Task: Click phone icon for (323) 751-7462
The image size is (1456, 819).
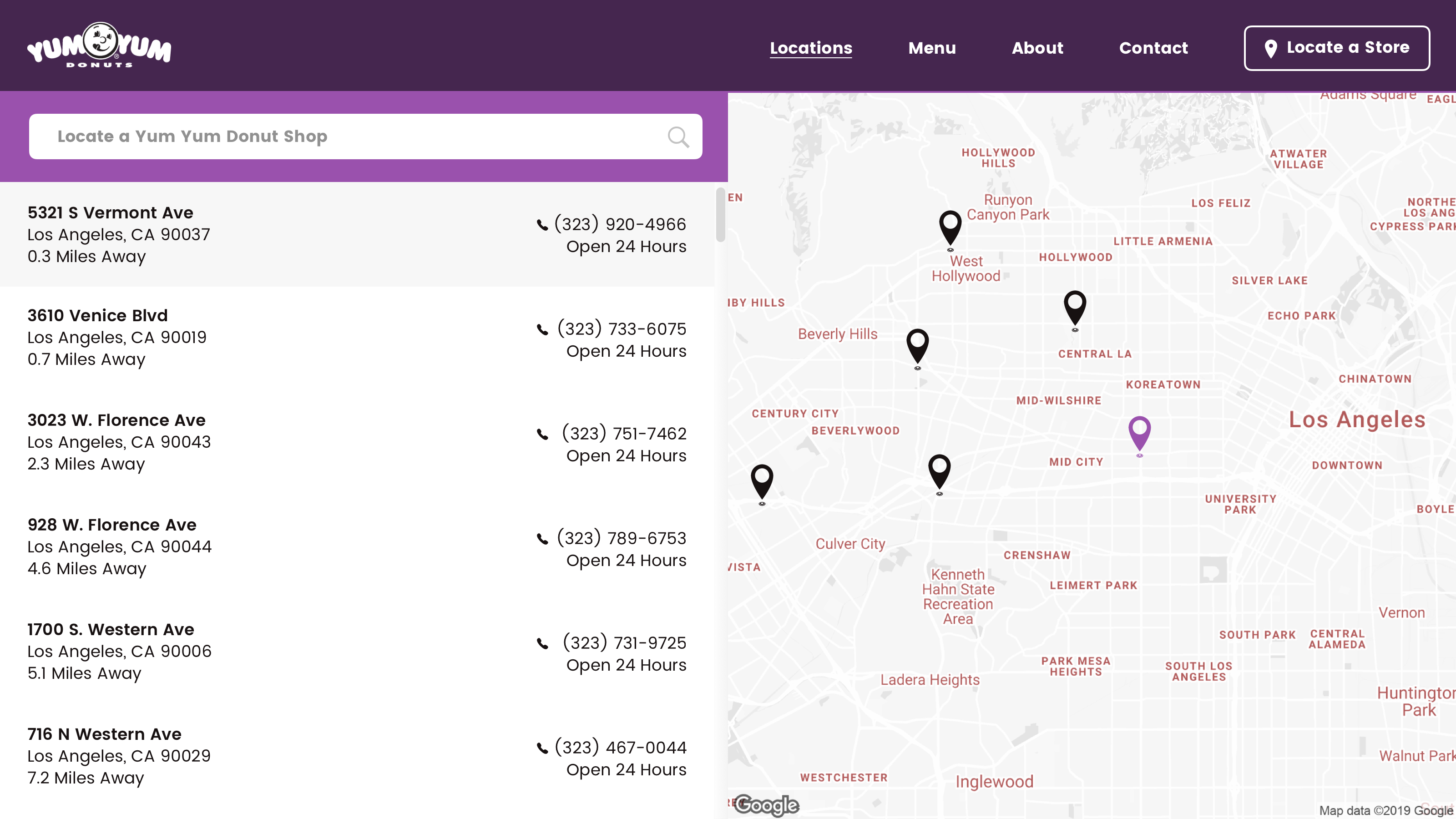Action: tap(542, 434)
